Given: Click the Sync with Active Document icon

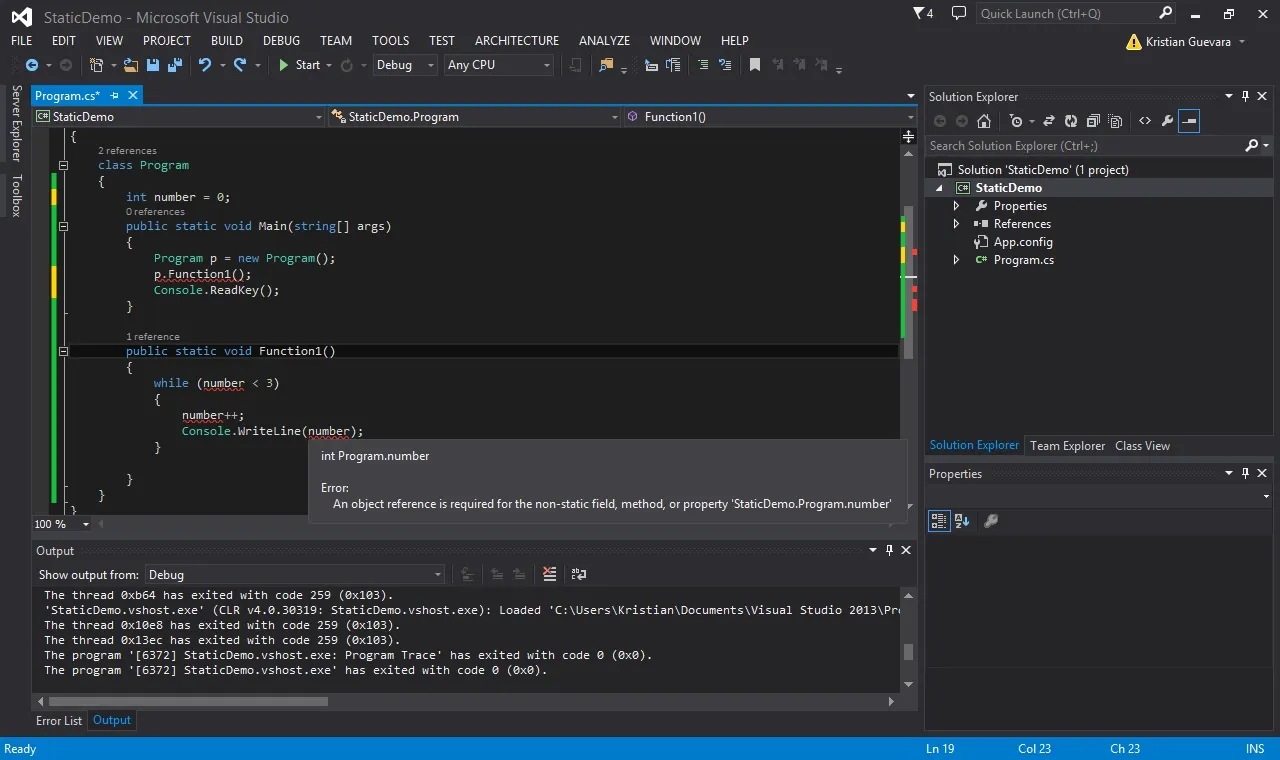Looking at the screenshot, I should [x=1049, y=121].
